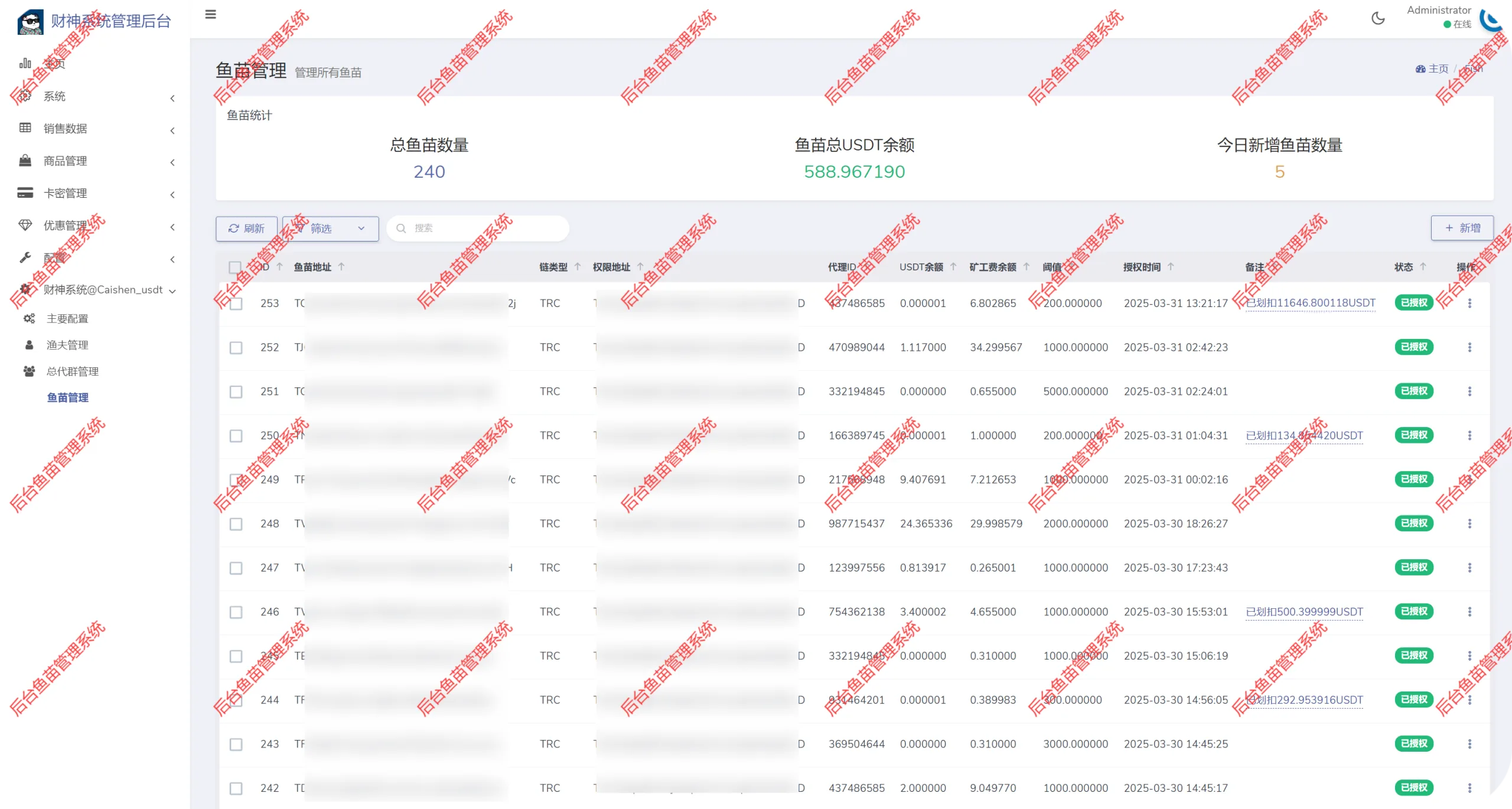Open actions menu for row 253
The width and height of the screenshot is (1512, 809).
[1469, 303]
